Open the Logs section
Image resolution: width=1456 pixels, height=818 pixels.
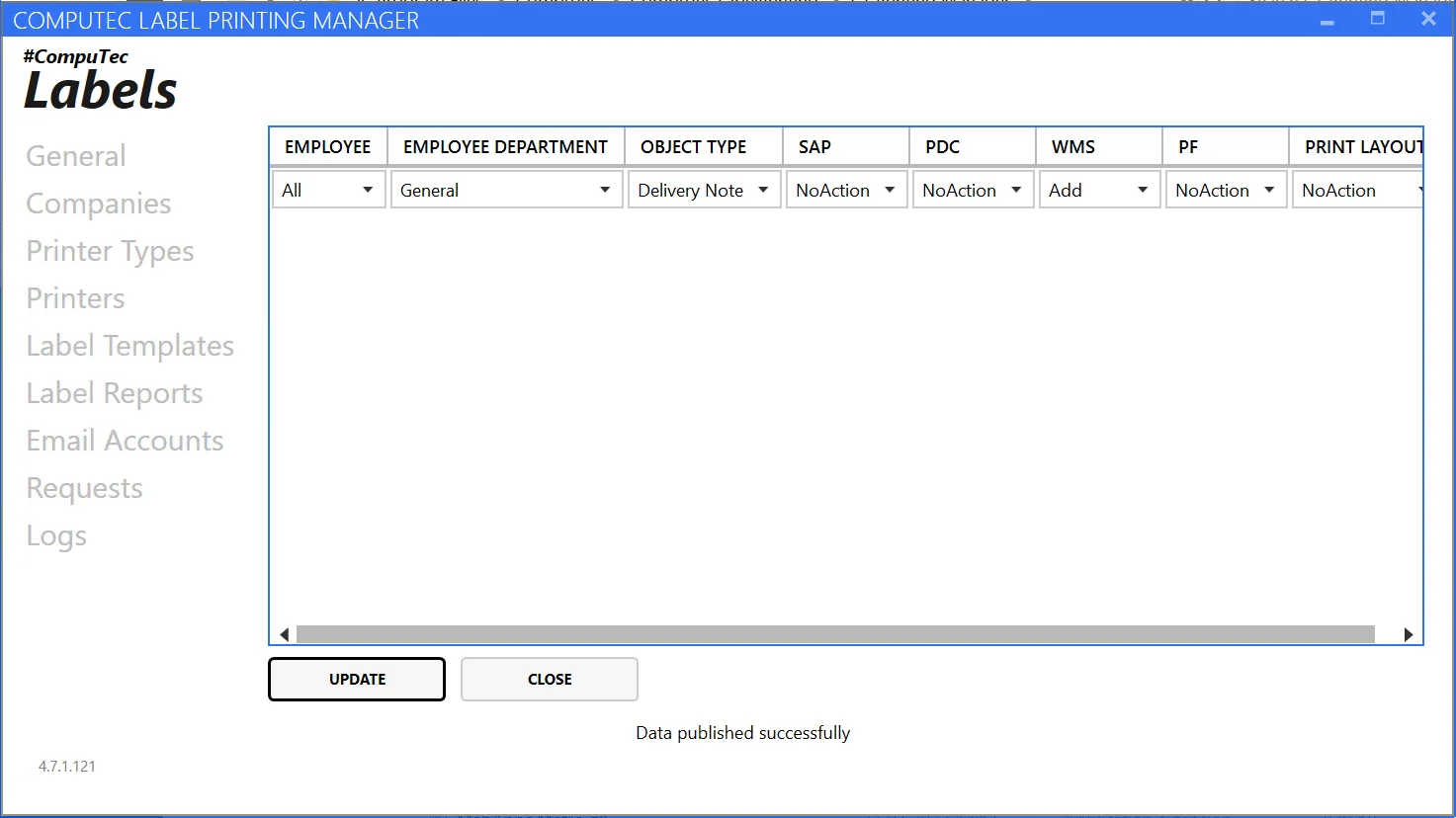pyautogui.click(x=56, y=535)
